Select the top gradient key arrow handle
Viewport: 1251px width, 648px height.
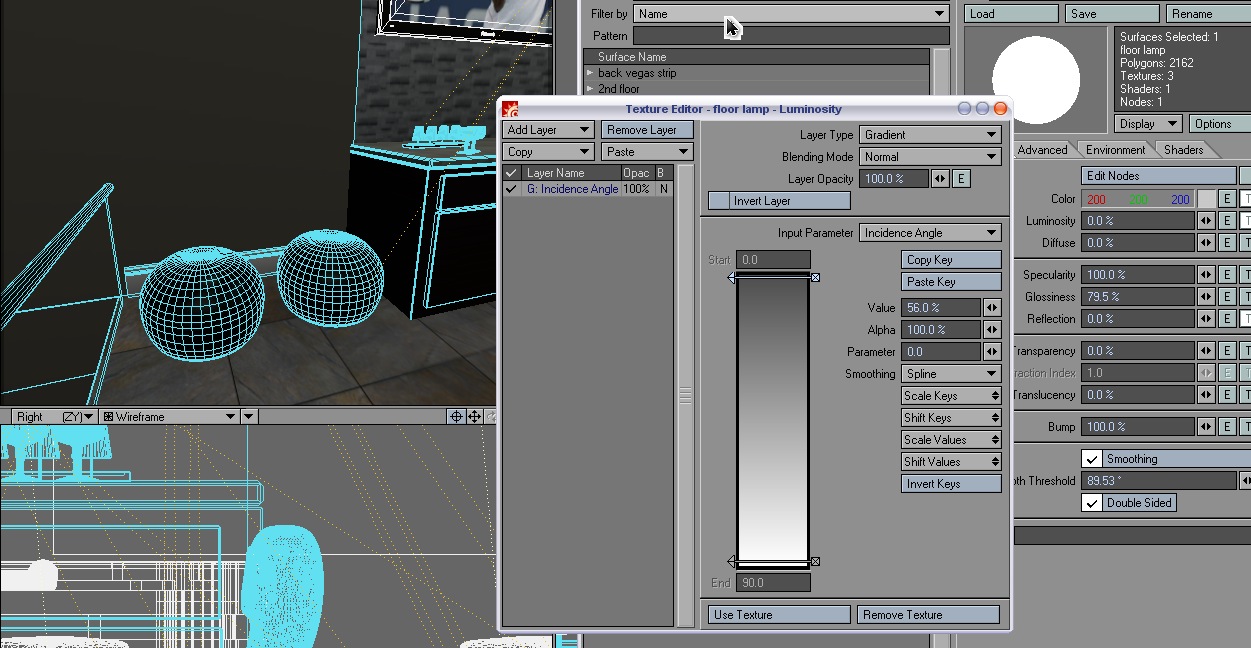[732, 277]
